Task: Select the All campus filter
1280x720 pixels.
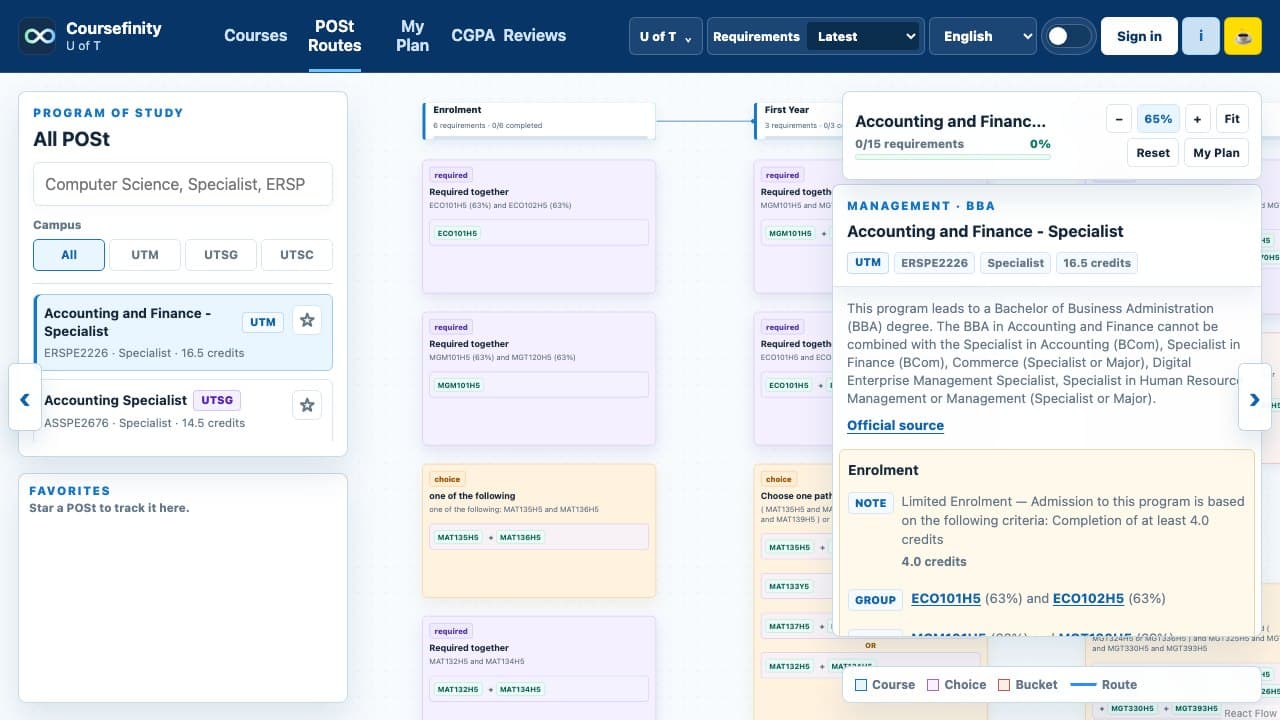Action: tap(69, 254)
